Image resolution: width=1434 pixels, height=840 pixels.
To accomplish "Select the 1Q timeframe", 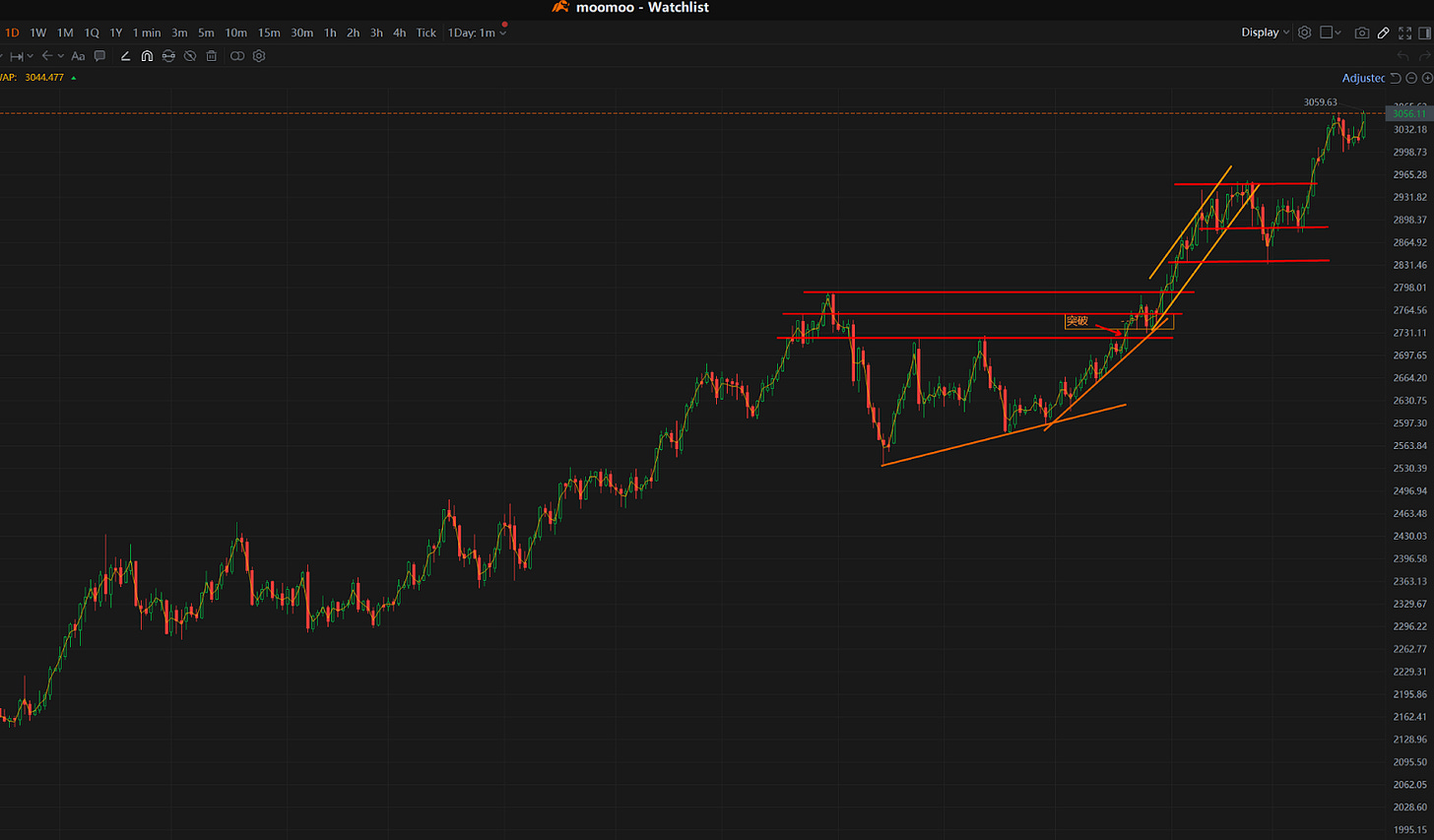I will [x=92, y=32].
